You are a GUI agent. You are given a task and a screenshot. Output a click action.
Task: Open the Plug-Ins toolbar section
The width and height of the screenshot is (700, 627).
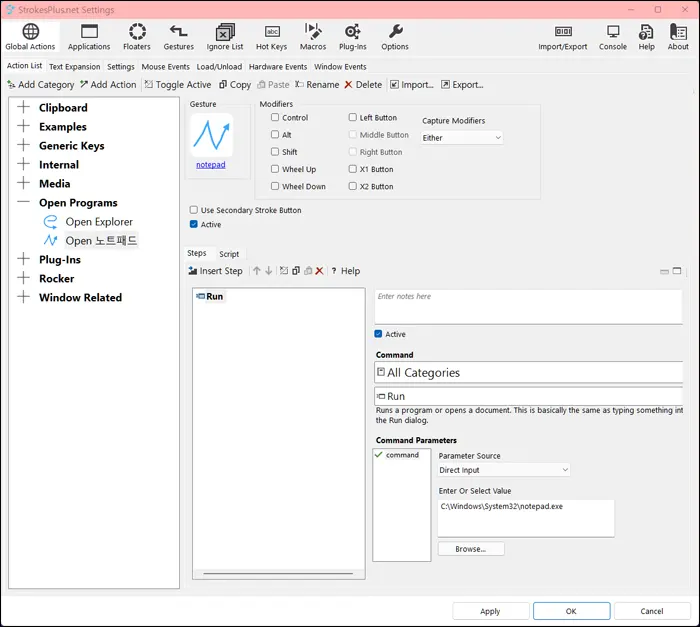353,37
